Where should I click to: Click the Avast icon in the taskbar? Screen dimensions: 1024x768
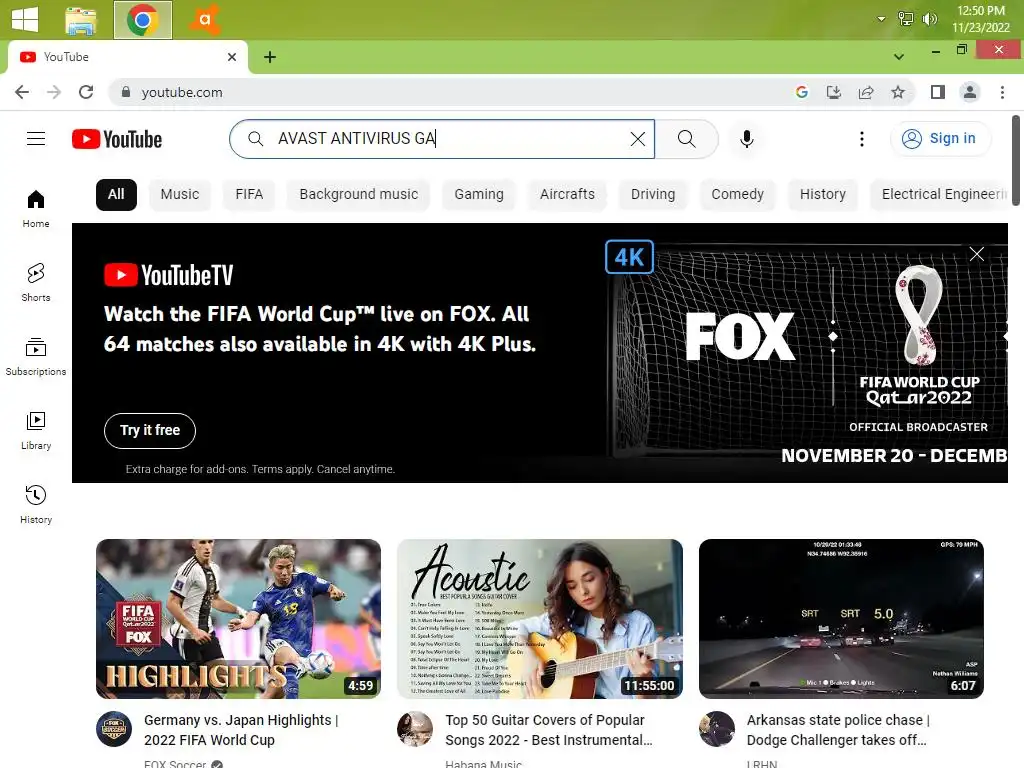(205, 20)
